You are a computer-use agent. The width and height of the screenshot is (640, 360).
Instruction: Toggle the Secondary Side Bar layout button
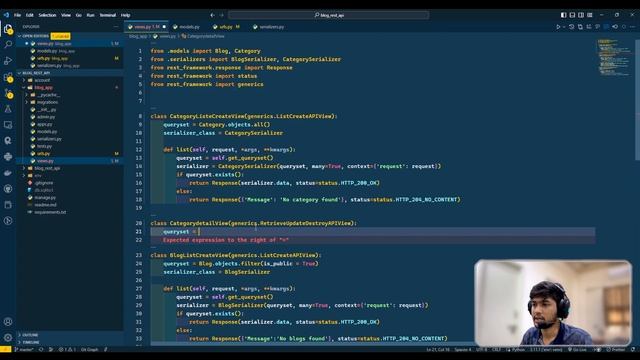point(581,15)
